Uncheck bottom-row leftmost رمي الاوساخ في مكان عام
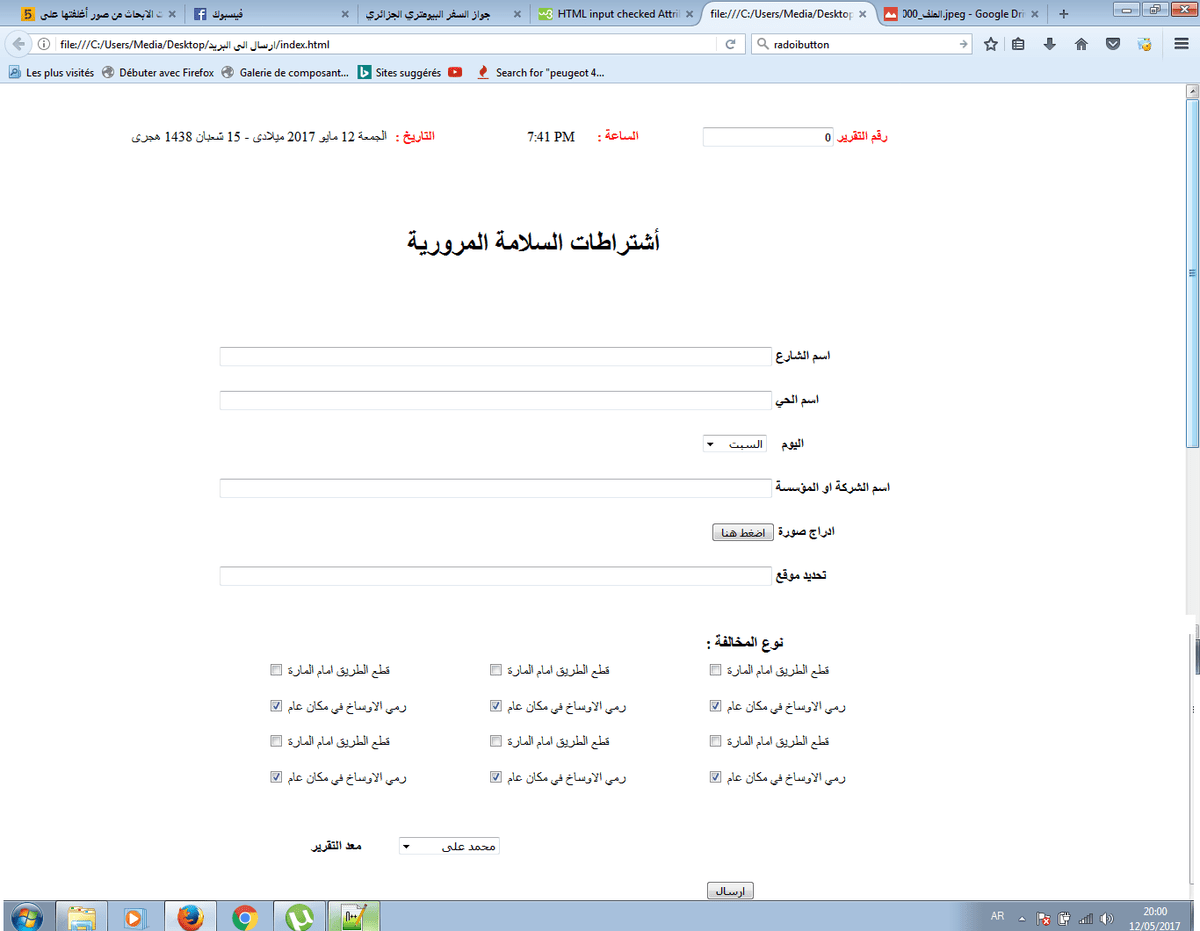 276,777
